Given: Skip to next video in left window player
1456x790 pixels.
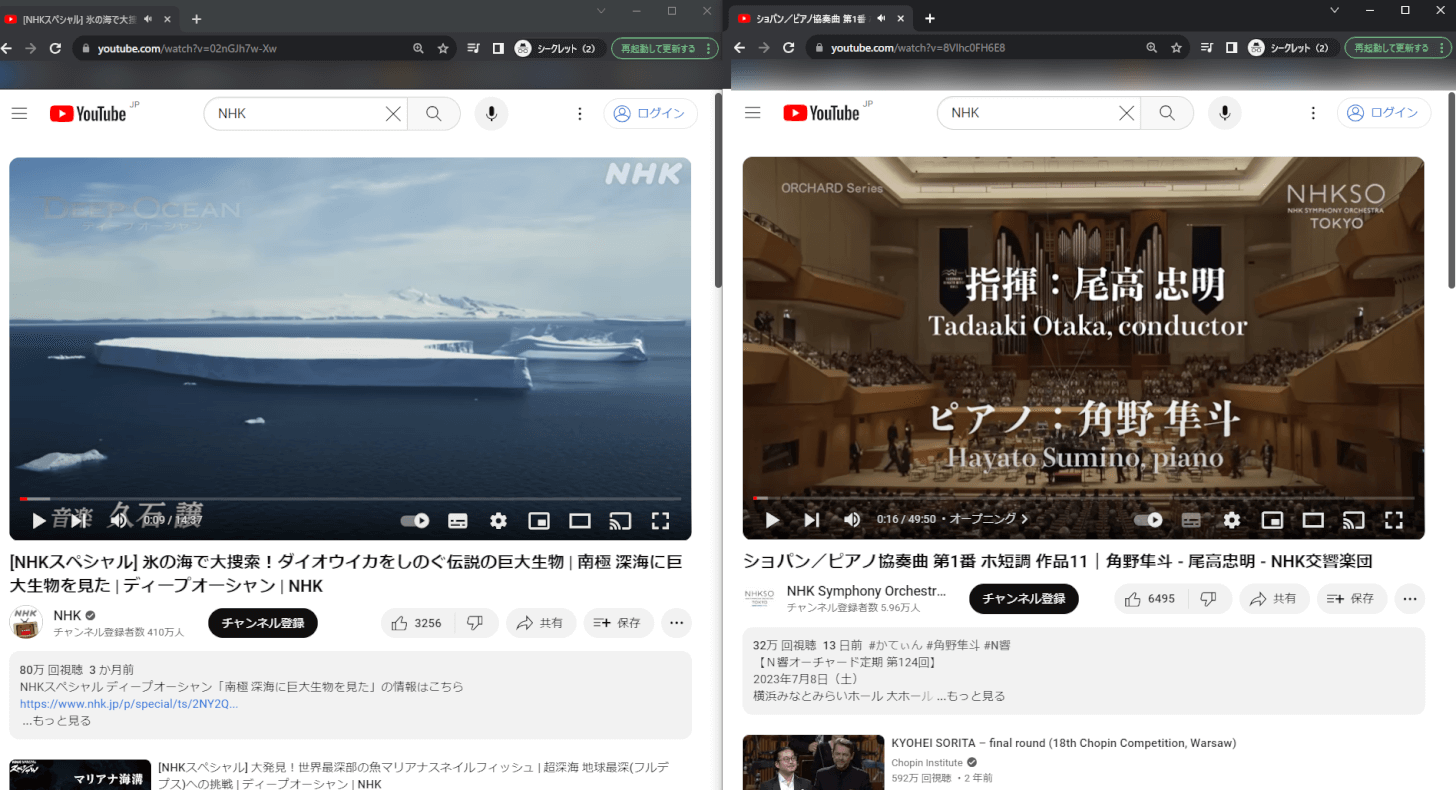Looking at the screenshot, I should click(78, 520).
